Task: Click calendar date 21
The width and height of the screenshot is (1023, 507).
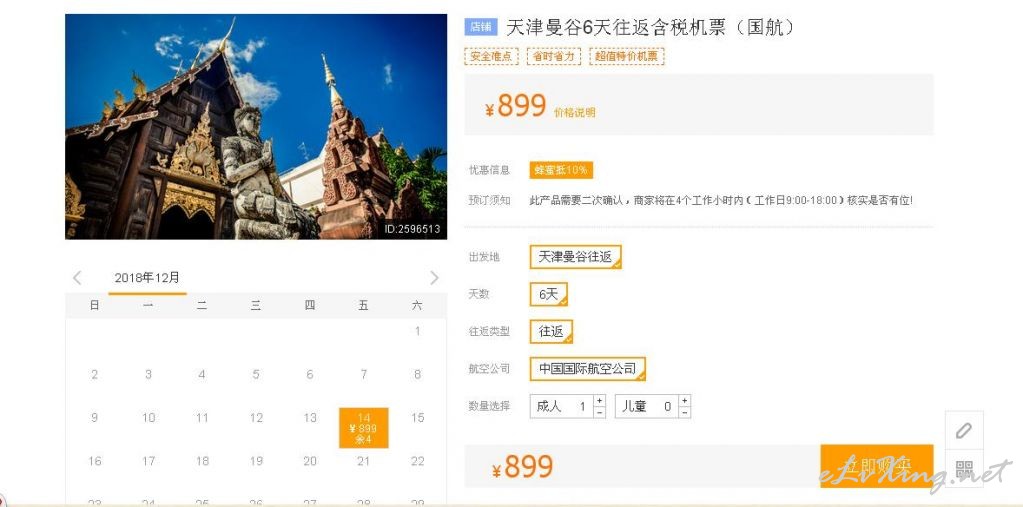Action: click(363, 461)
